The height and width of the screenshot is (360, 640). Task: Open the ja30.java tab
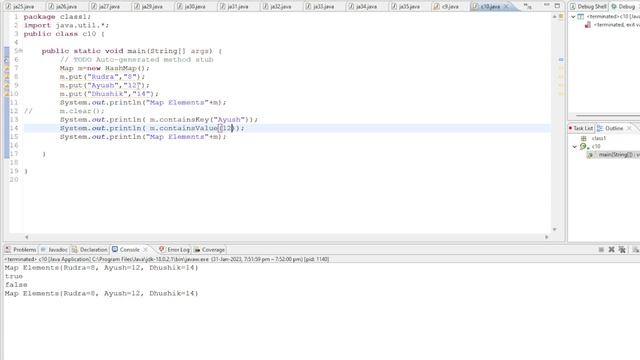(x=191, y=7)
